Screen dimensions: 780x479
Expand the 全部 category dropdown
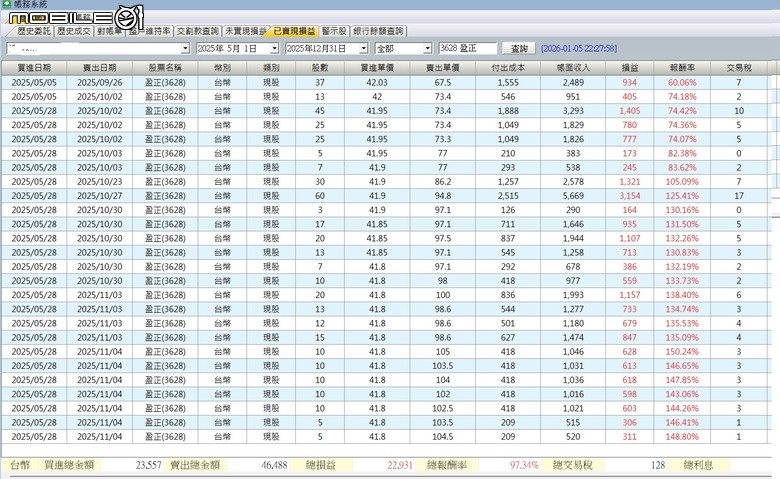coord(427,48)
